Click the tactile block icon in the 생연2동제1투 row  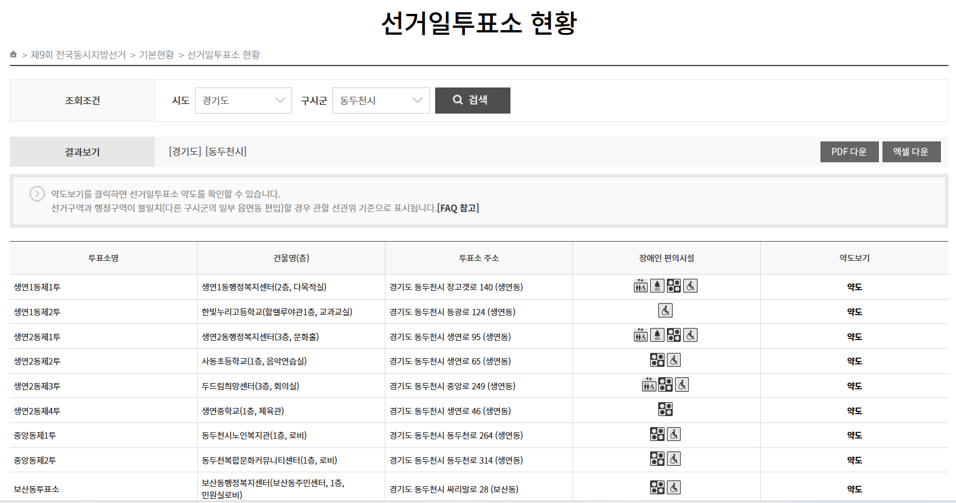pyautogui.click(x=674, y=335)
